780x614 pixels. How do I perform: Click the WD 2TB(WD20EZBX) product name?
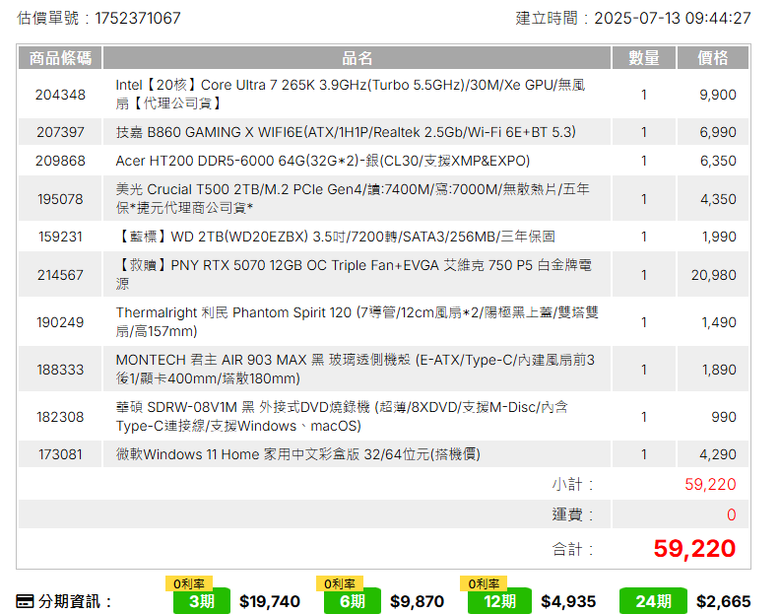pyautogui.click(x=336, y=236)
